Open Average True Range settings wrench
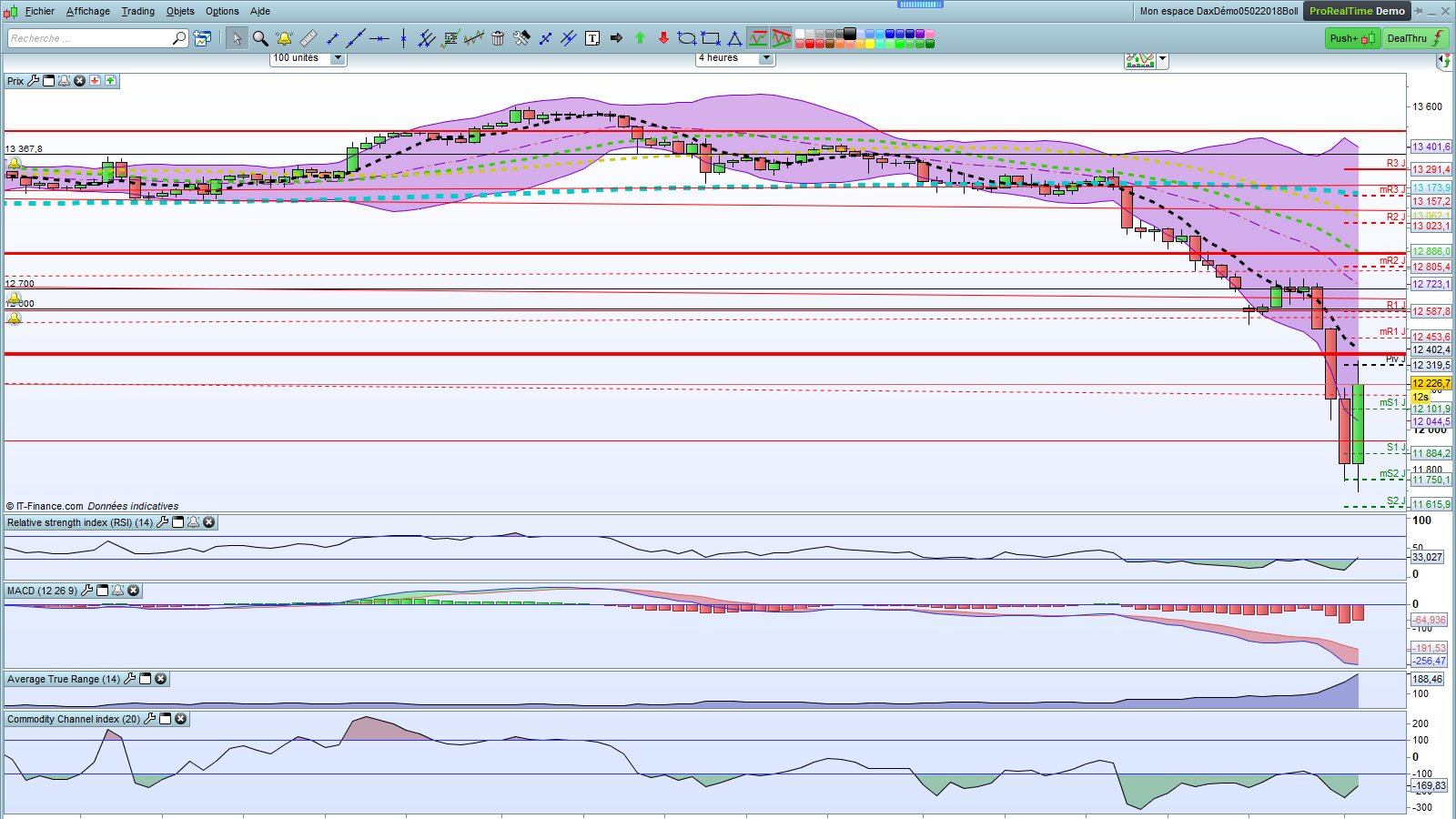Image resolution: width=1456 pixels, height=819 pixels. [x=130, y=679]
